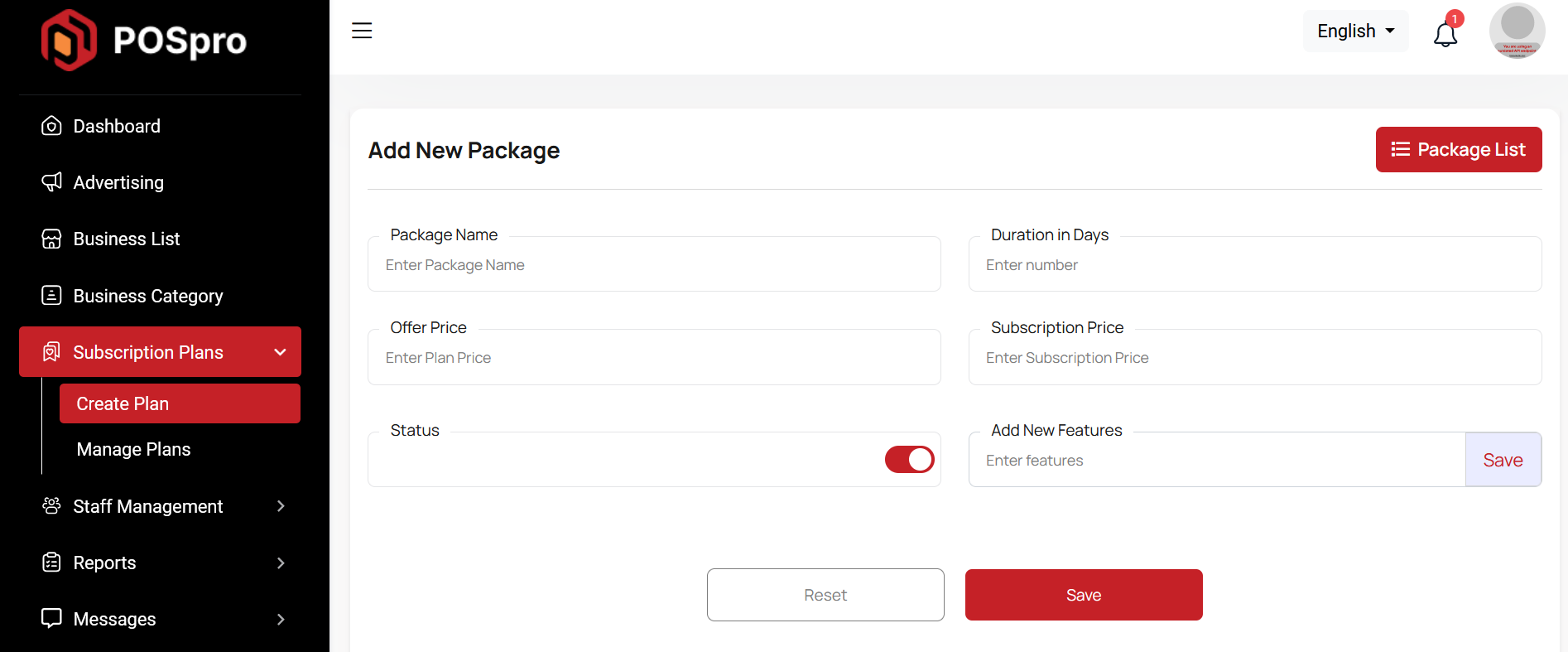Screen dimensions: 1568x652
Task: Toggle the Status switch off
Action: 909,459
